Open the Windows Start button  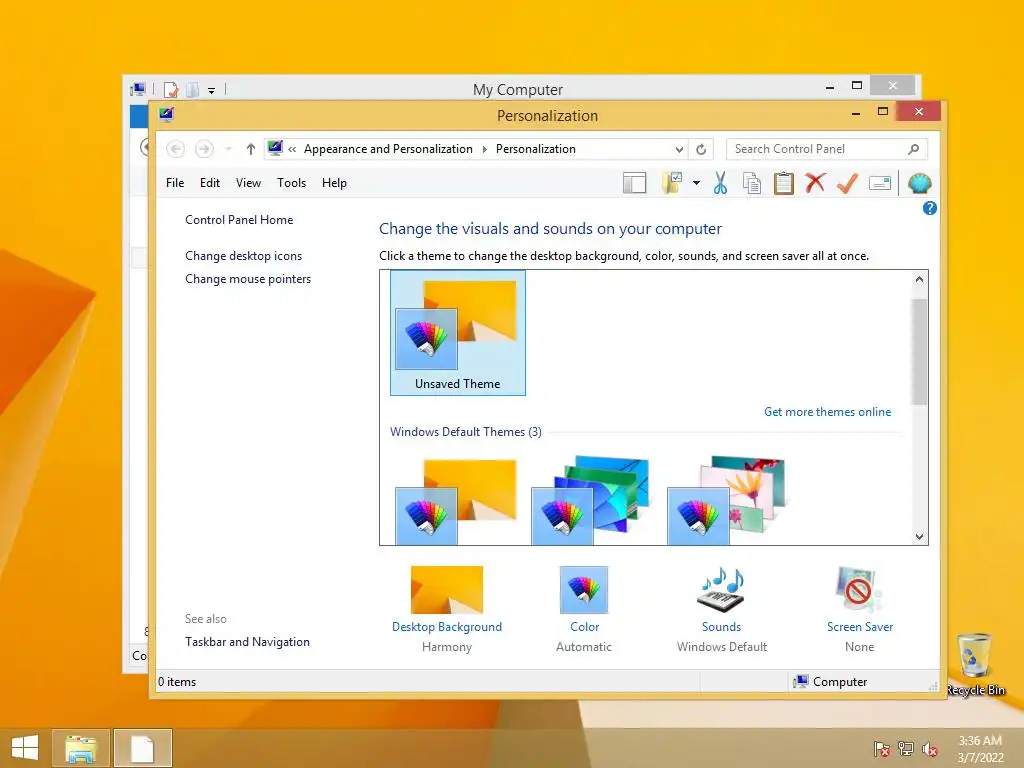(25, 748)
